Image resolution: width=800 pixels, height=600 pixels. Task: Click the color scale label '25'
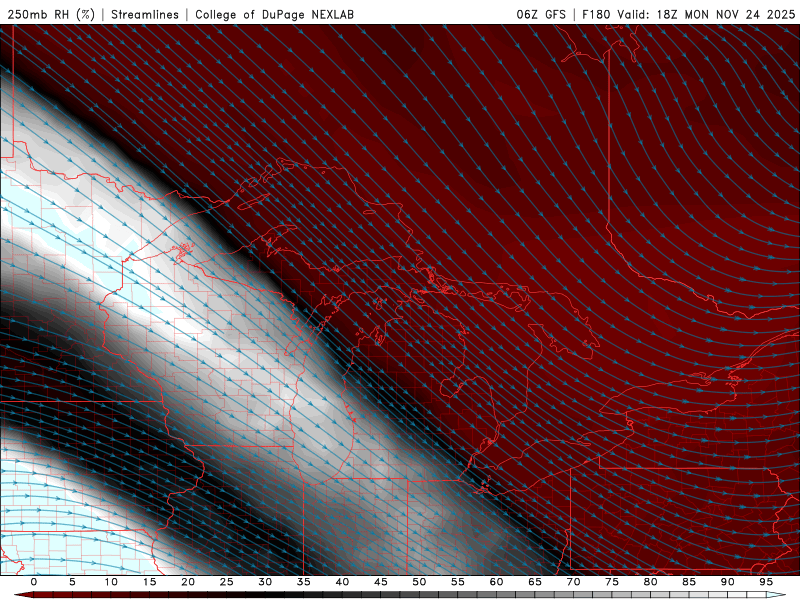click(x=227, y=582)
